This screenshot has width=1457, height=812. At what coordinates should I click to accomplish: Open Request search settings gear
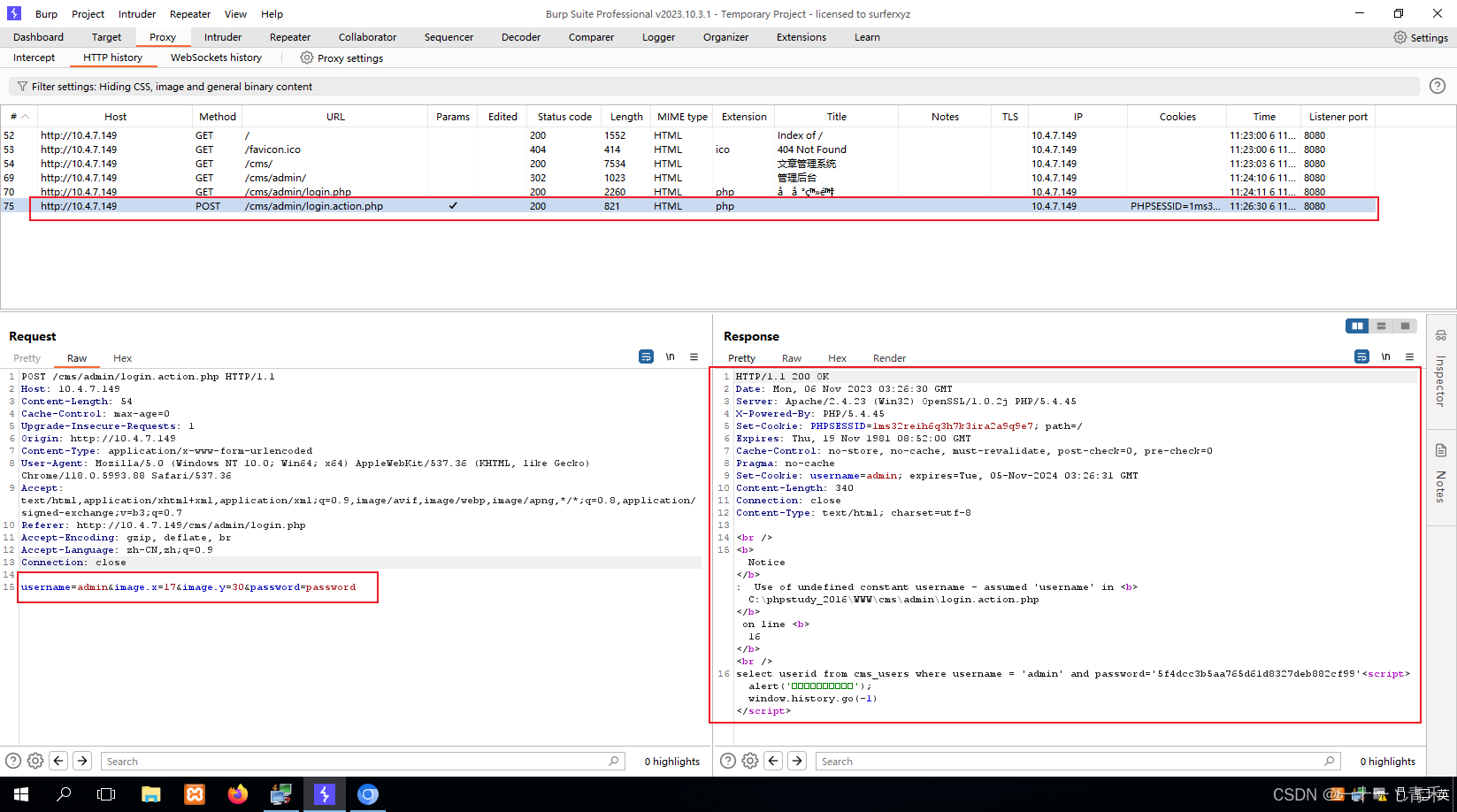35,761
